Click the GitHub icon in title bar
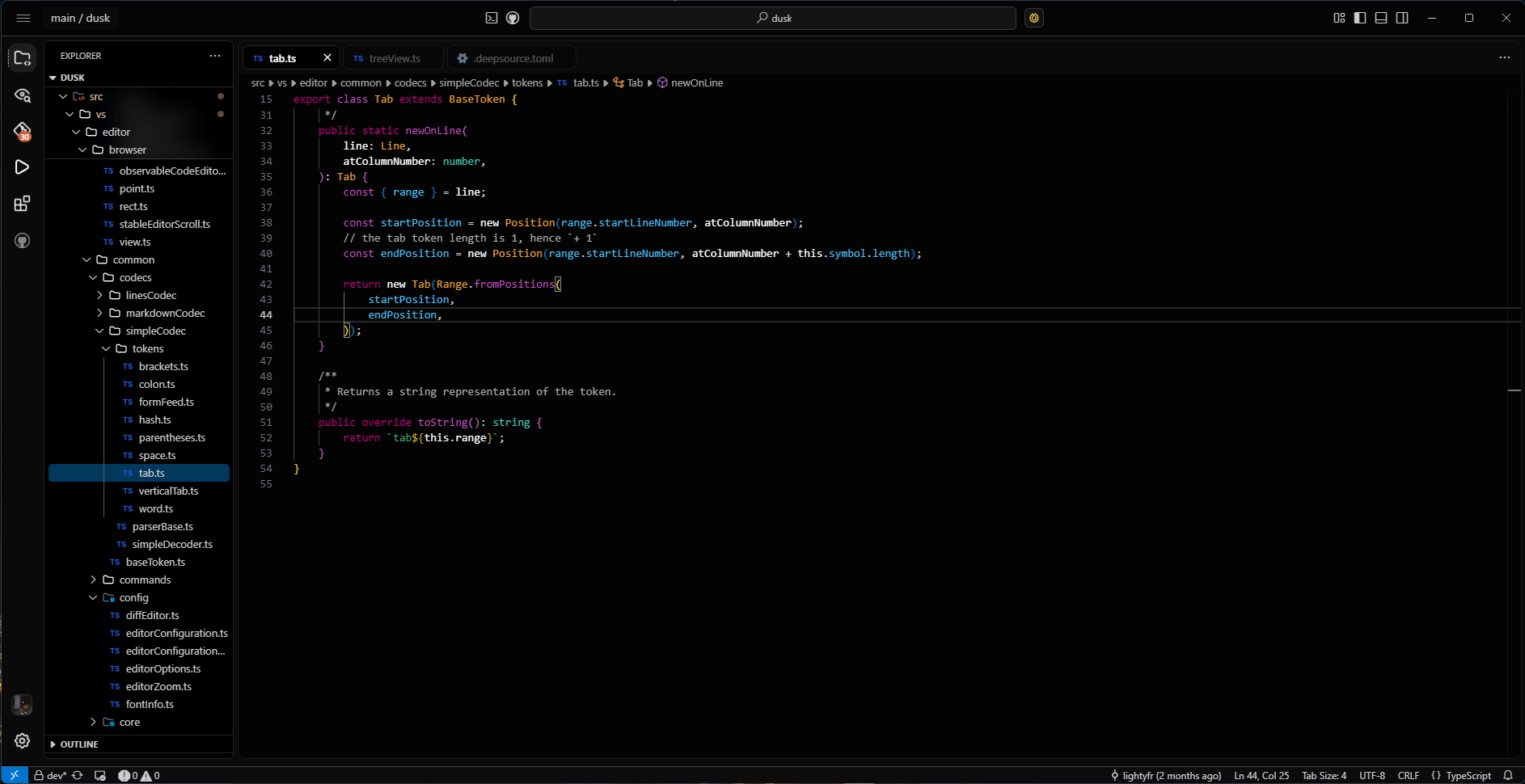Viewport: 1525px width, 784px height. pyautogui.click(x=513, y=18)
